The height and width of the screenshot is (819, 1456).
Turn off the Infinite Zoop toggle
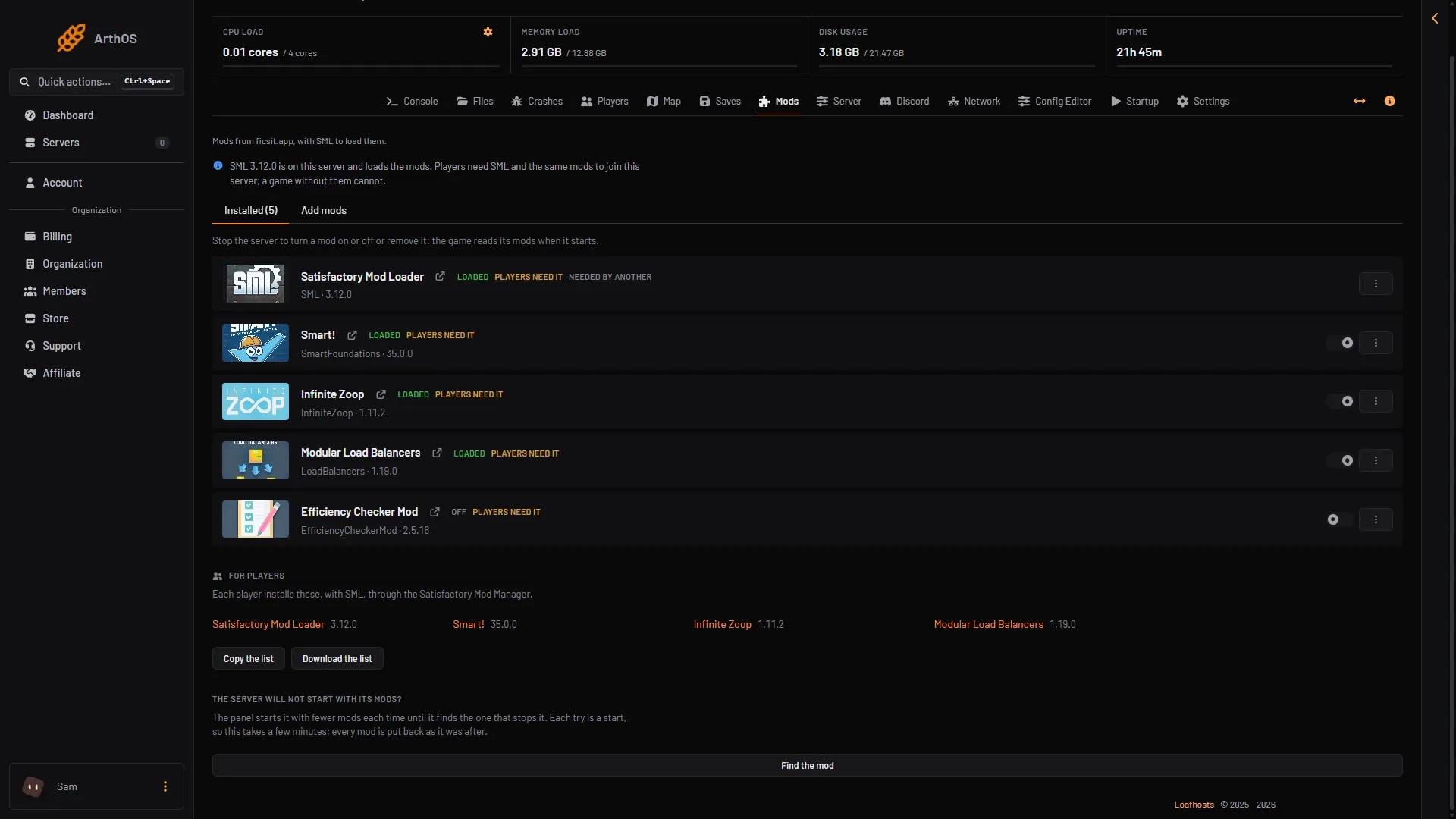click(x=1340, y=401)
